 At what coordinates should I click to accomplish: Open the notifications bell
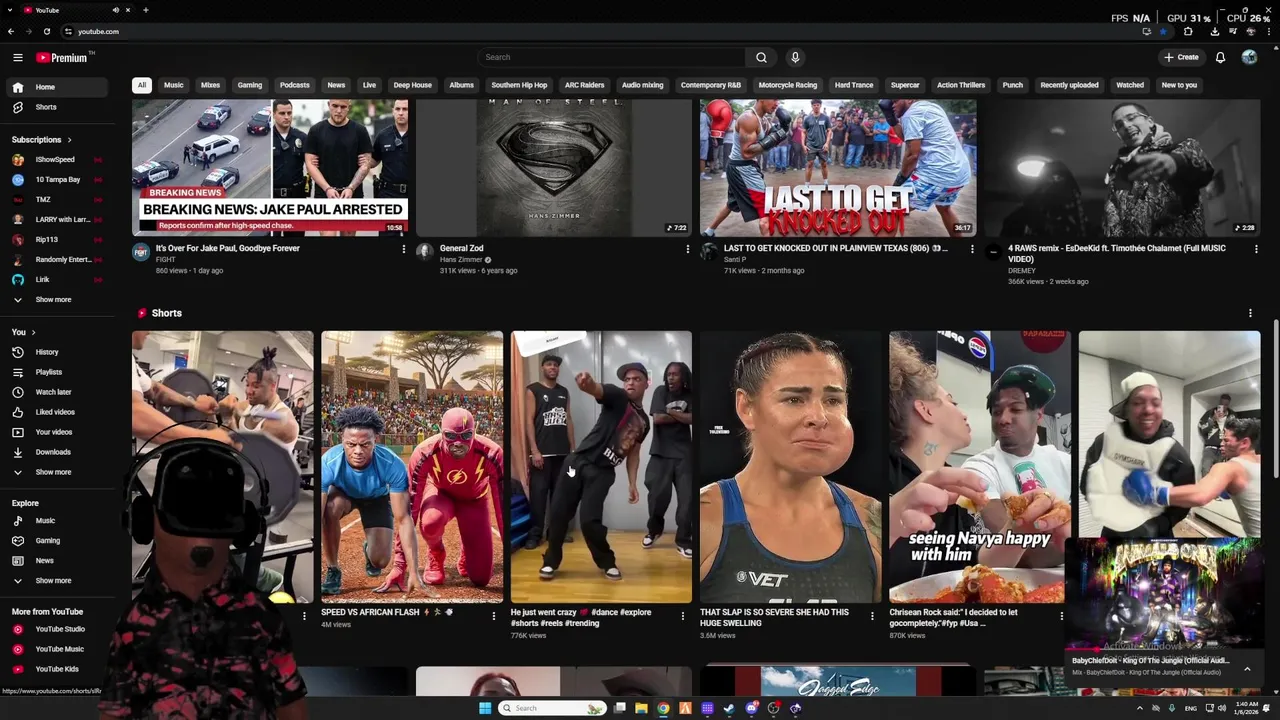pos(1220,57)
